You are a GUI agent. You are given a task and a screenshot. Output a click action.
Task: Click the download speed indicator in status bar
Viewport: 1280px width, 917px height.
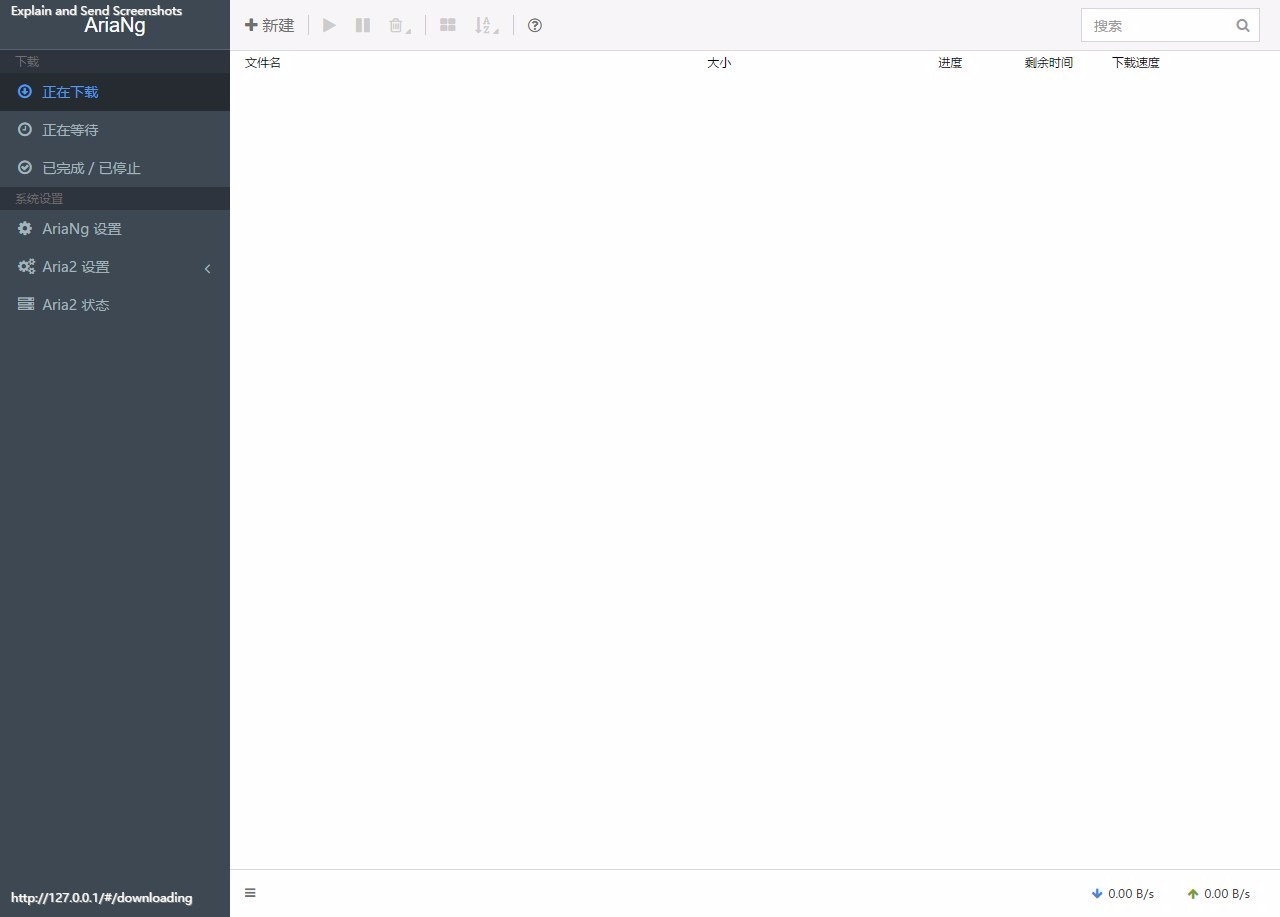point(1122,893)
